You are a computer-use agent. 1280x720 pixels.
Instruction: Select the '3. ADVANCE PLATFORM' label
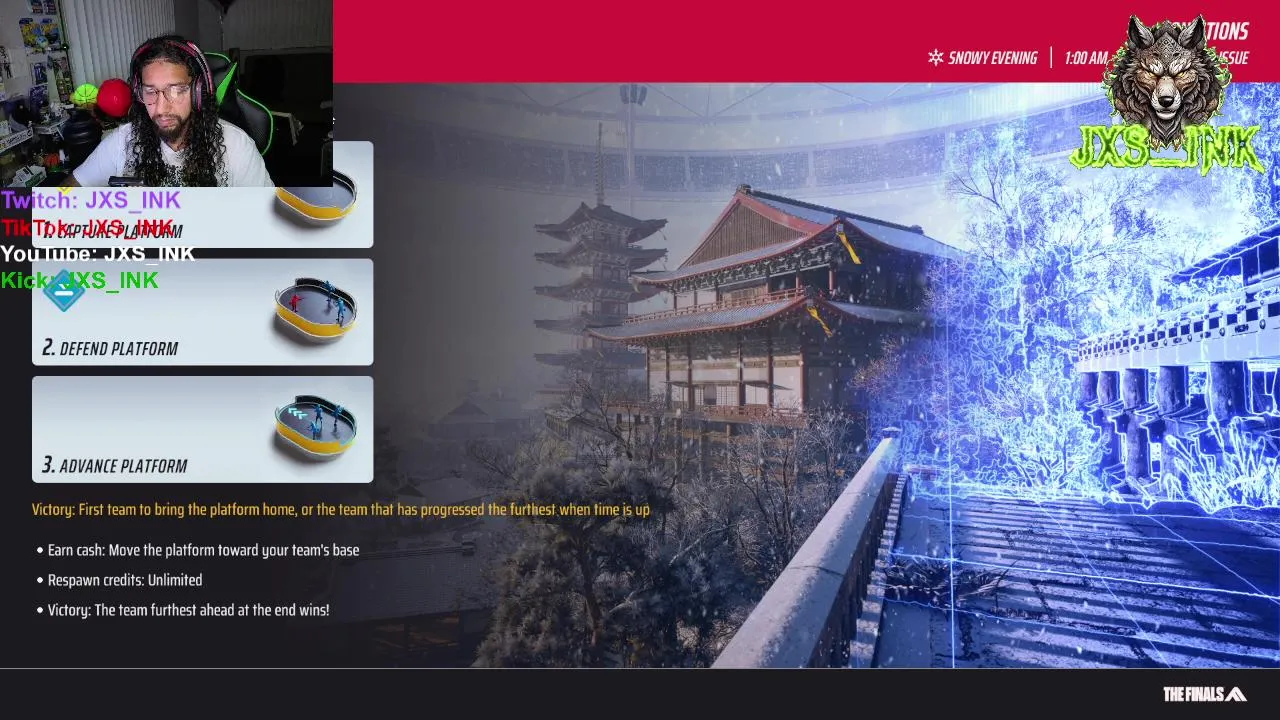point(114,465)
